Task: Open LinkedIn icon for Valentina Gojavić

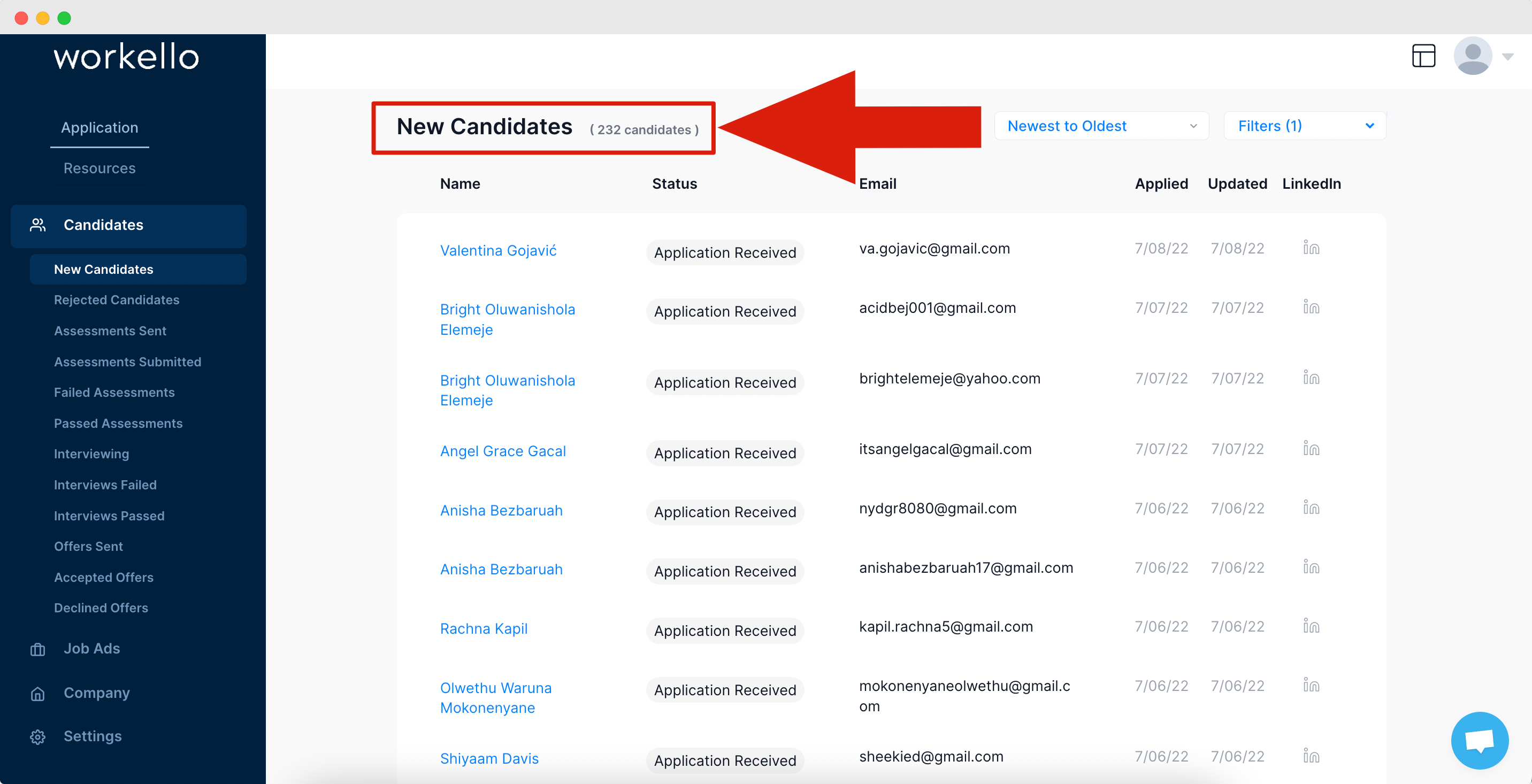Action: pos(1311,247)
